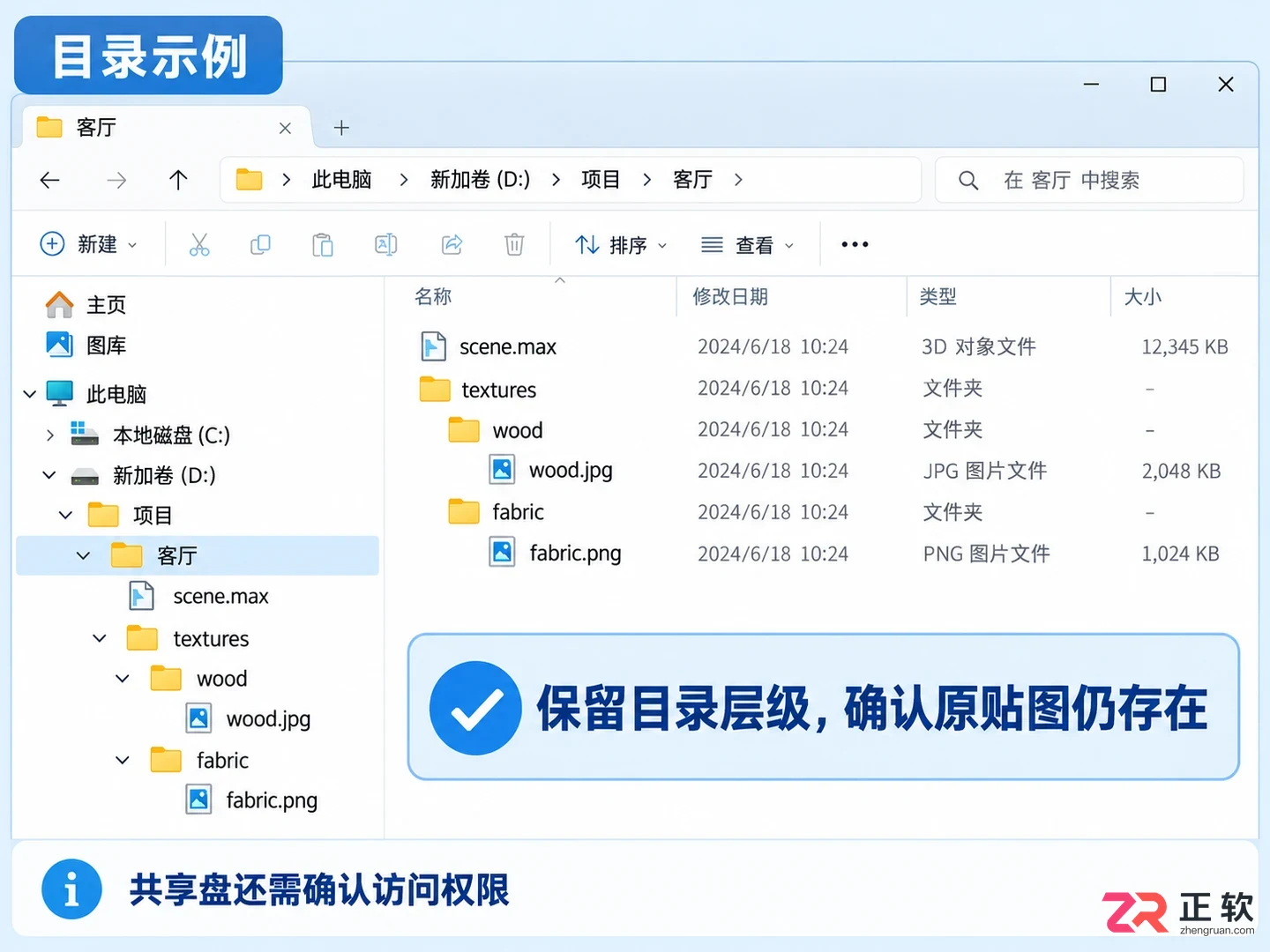Collapse the wood node in sidebar tree
This screenshot has height=952, width=1270.
123,679
